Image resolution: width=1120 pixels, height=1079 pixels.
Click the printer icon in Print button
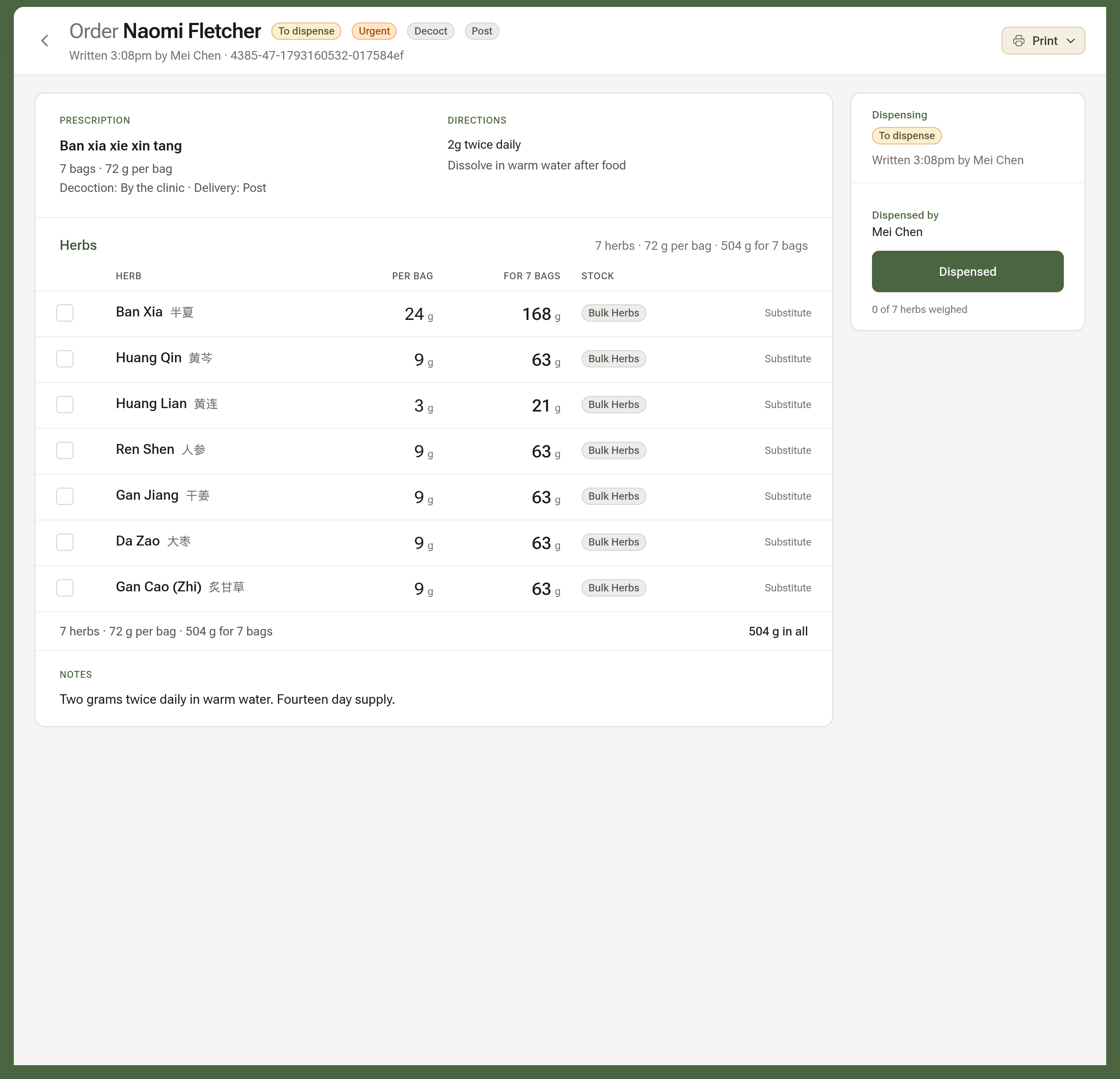coord(1018,41)
